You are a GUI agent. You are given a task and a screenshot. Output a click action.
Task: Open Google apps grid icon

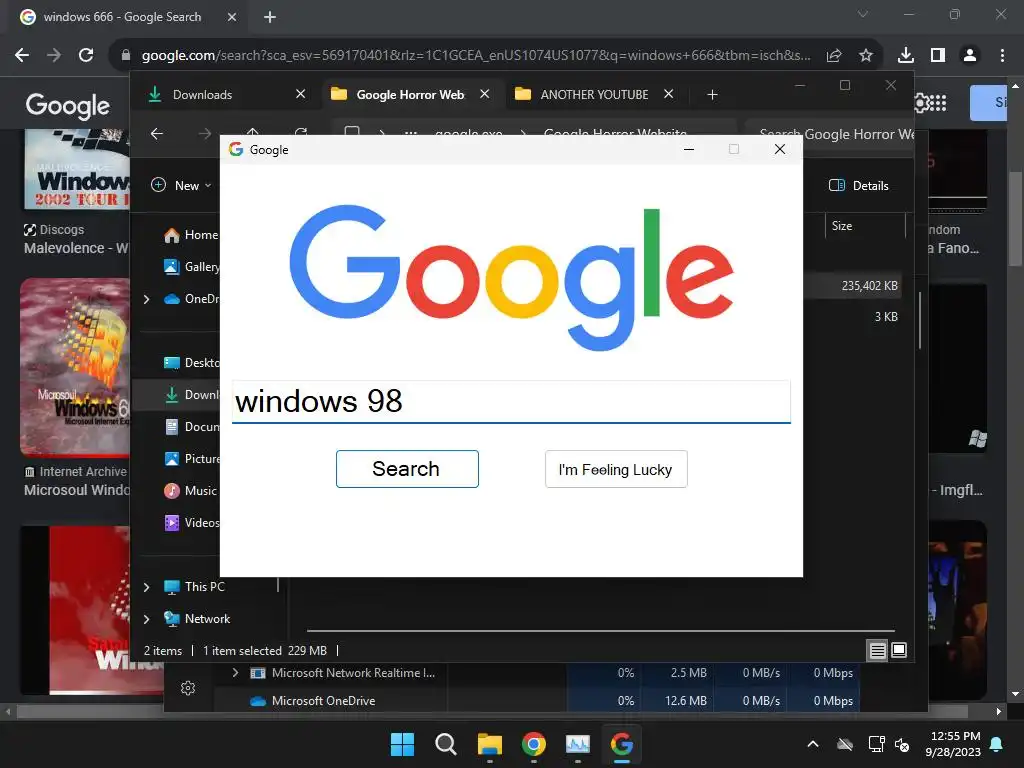click(938, 103)
